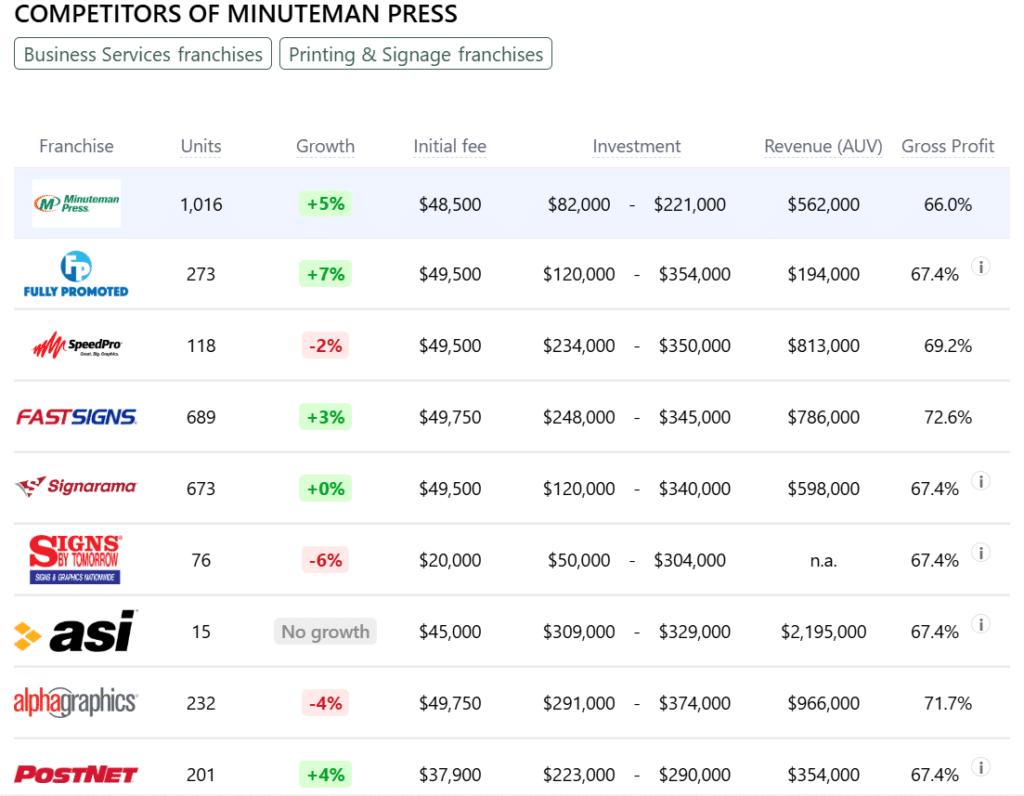
Task: Click the Growth column header
Action: pyautogui.click(x=325, y=146)
